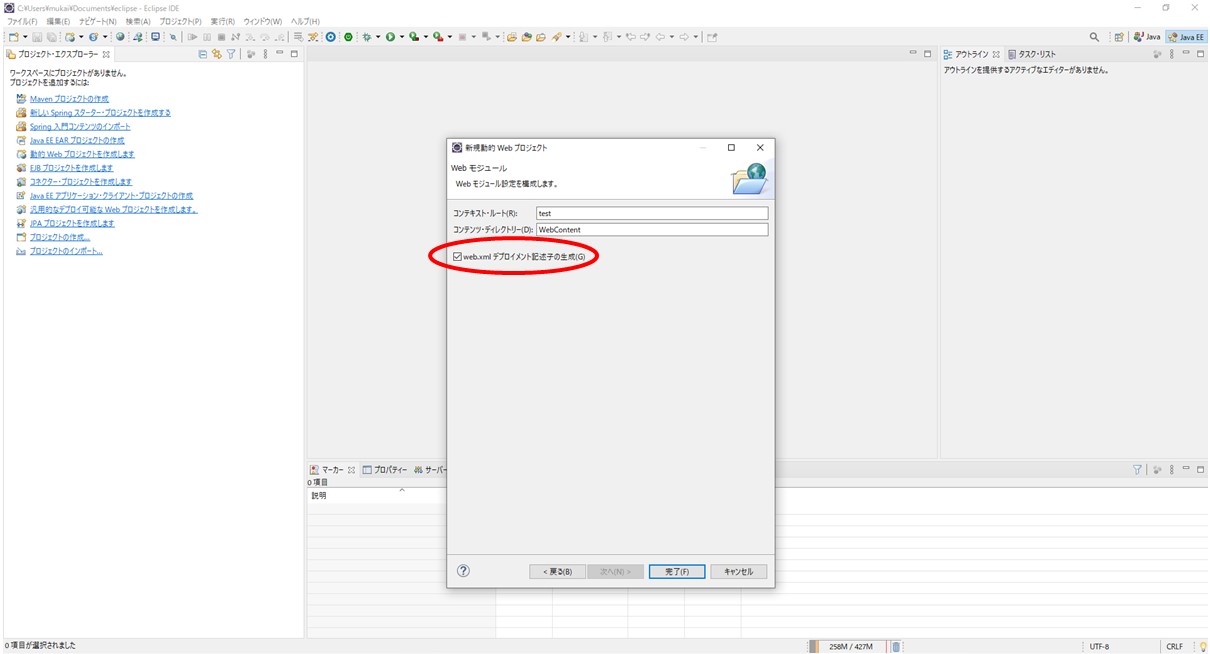Click the 完了(F) button
This screenshot has height=654, width=1210.
click(x=677, y=572)
